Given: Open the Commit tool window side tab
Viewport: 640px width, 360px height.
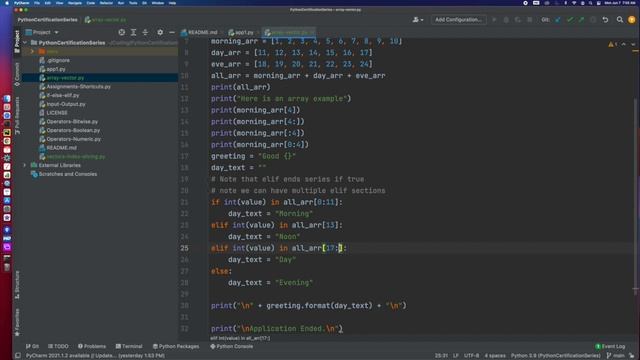Looking at the screenshot, I should tap(17, 74).
